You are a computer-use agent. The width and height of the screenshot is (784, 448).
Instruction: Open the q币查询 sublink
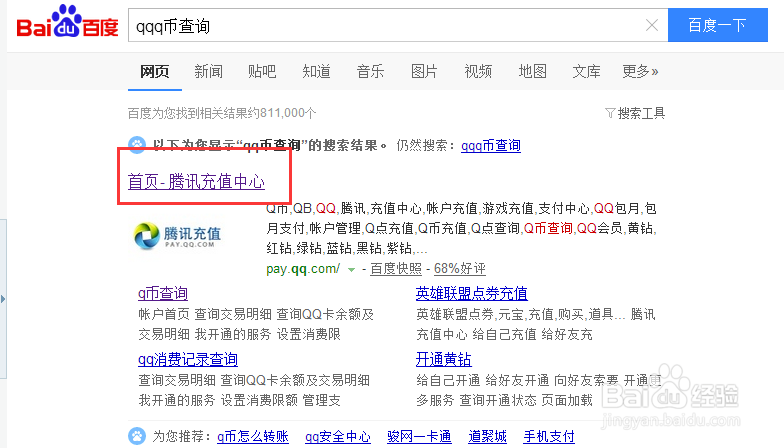click(163, 294)
